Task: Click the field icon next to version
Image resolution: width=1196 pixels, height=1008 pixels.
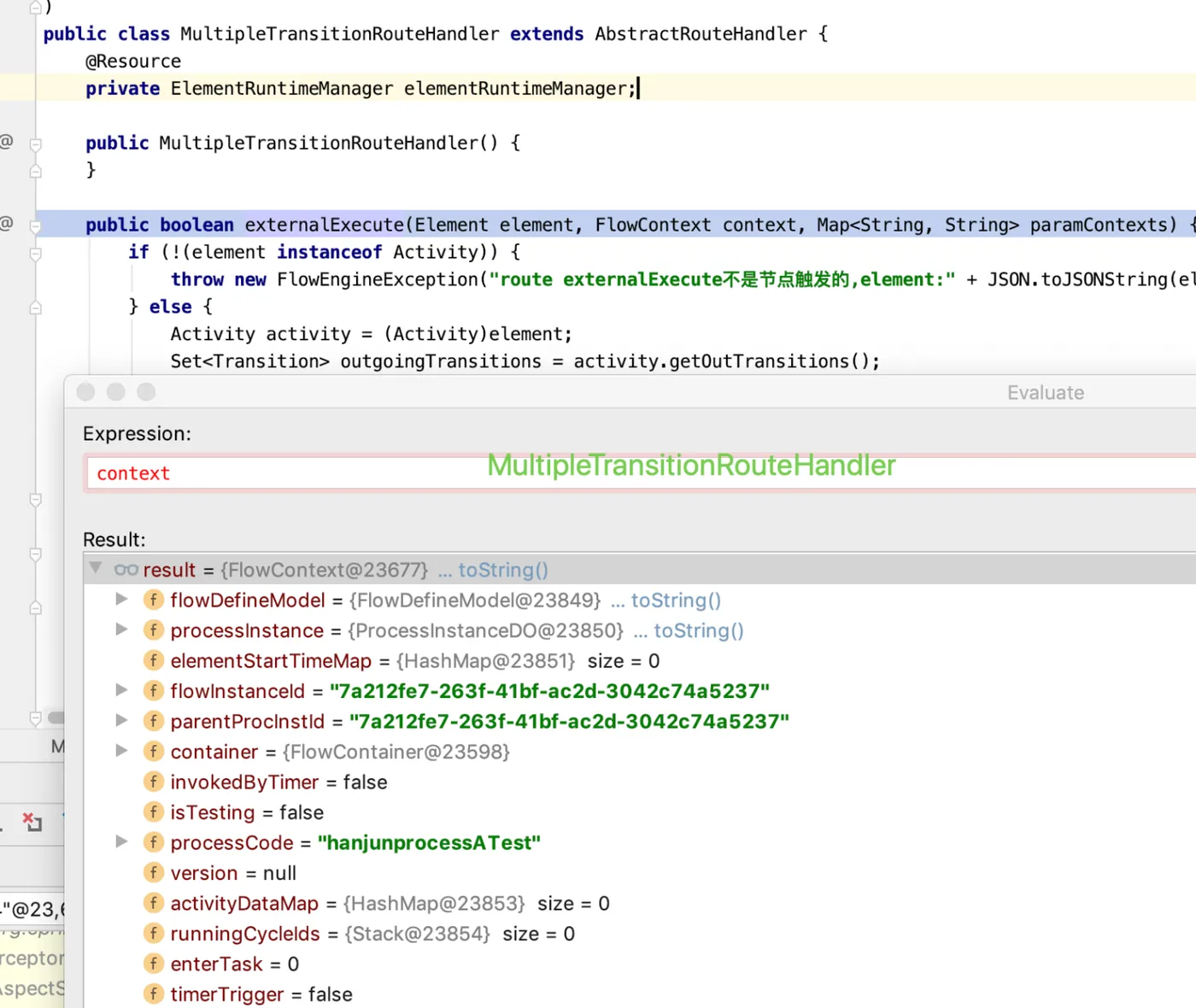Action: (x=154, y=872)
